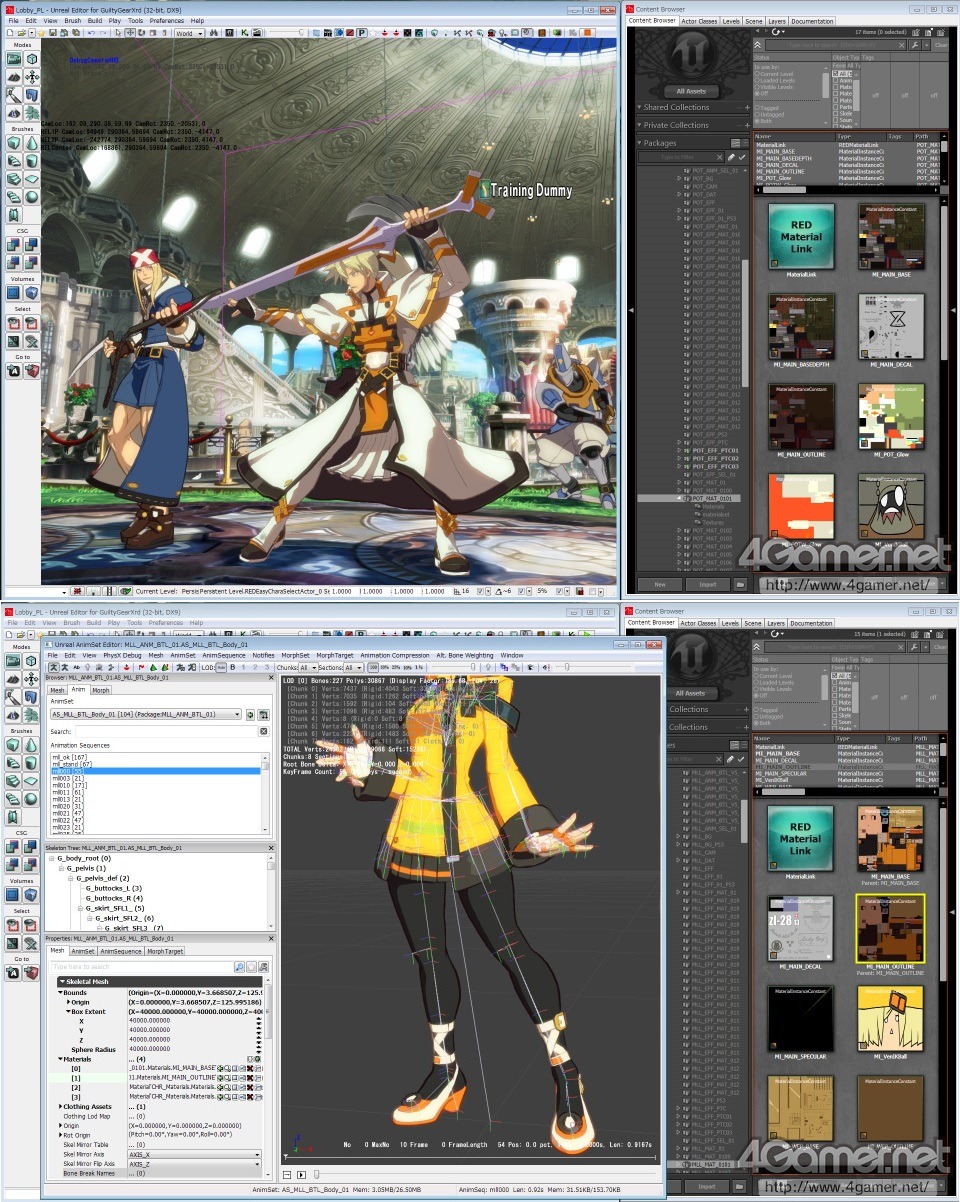Click CSG Add in the upper Unreal Editor toolbox
This screenshot has width=960, height=1202.
point(14,244)
